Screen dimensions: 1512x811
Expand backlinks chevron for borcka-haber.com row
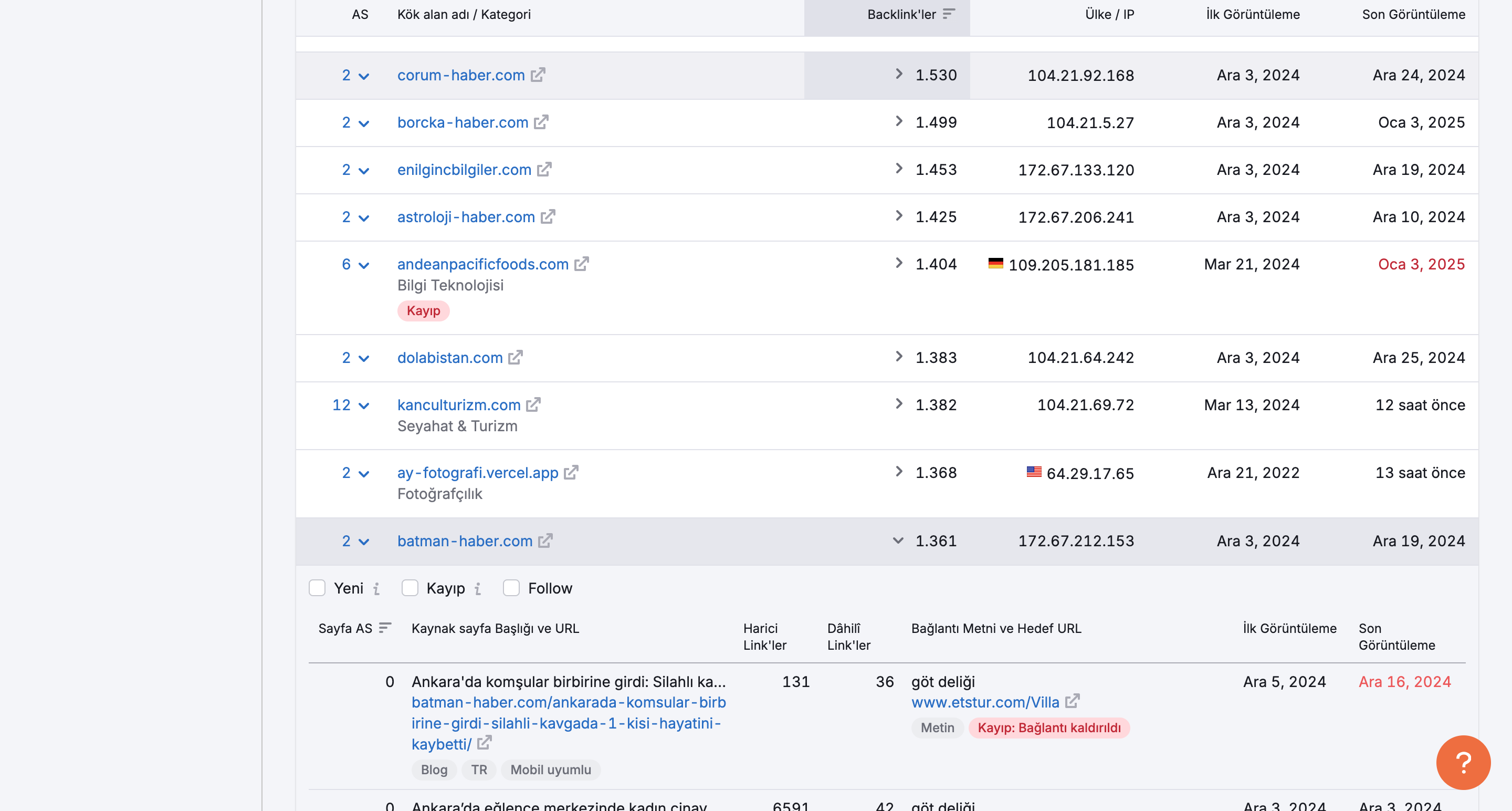click(899, 120)
